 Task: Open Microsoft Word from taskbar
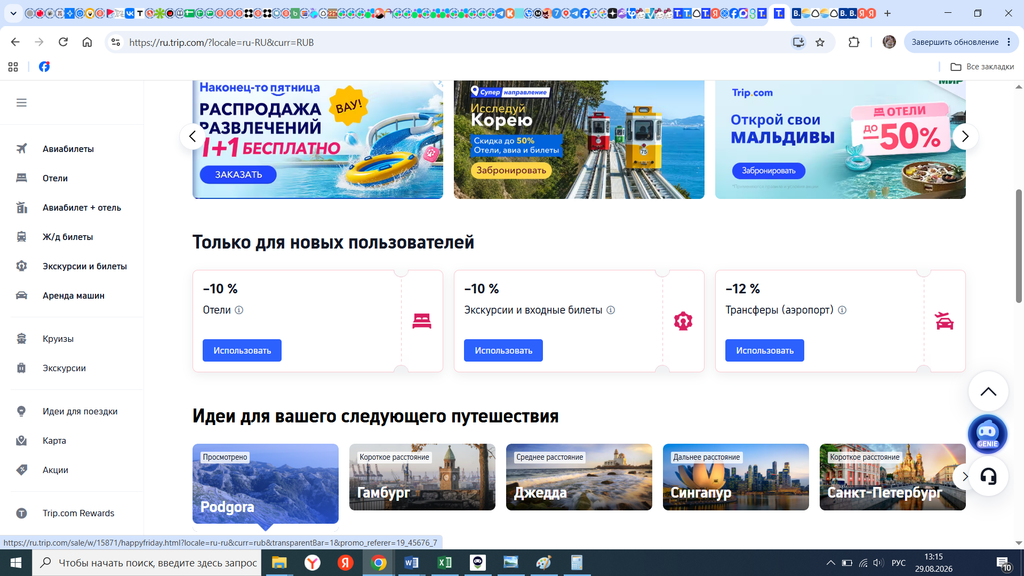pyautogui.click(x=411, y=562)
